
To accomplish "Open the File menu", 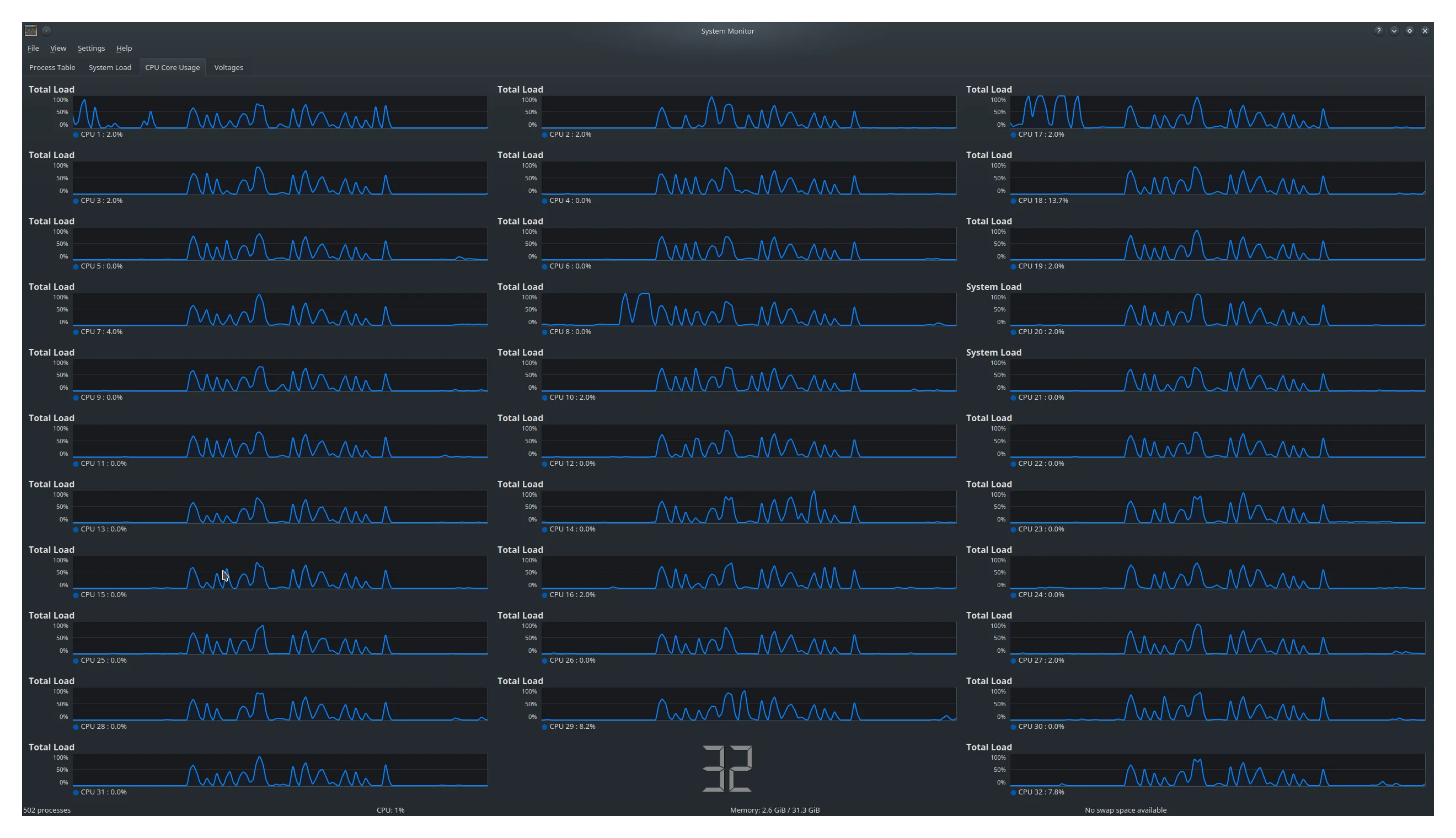I will (33, 49).
